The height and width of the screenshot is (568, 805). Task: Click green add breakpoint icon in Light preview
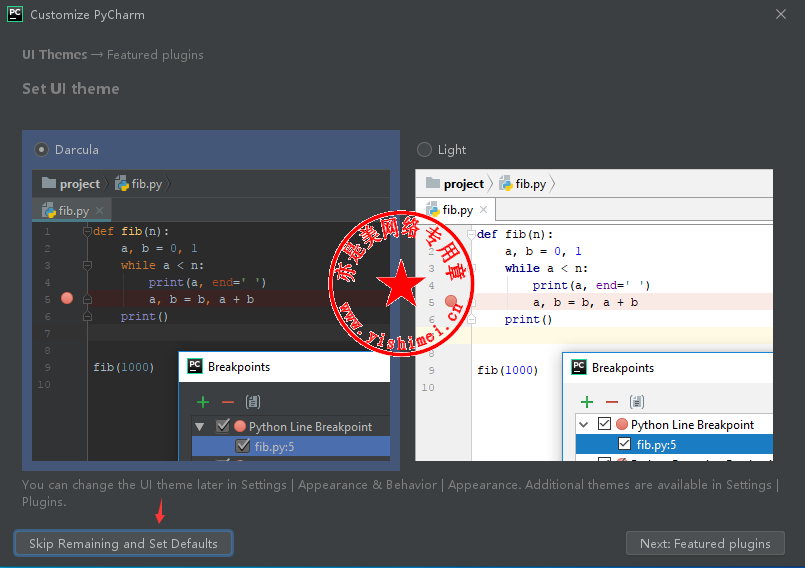[x=587, y=402]
